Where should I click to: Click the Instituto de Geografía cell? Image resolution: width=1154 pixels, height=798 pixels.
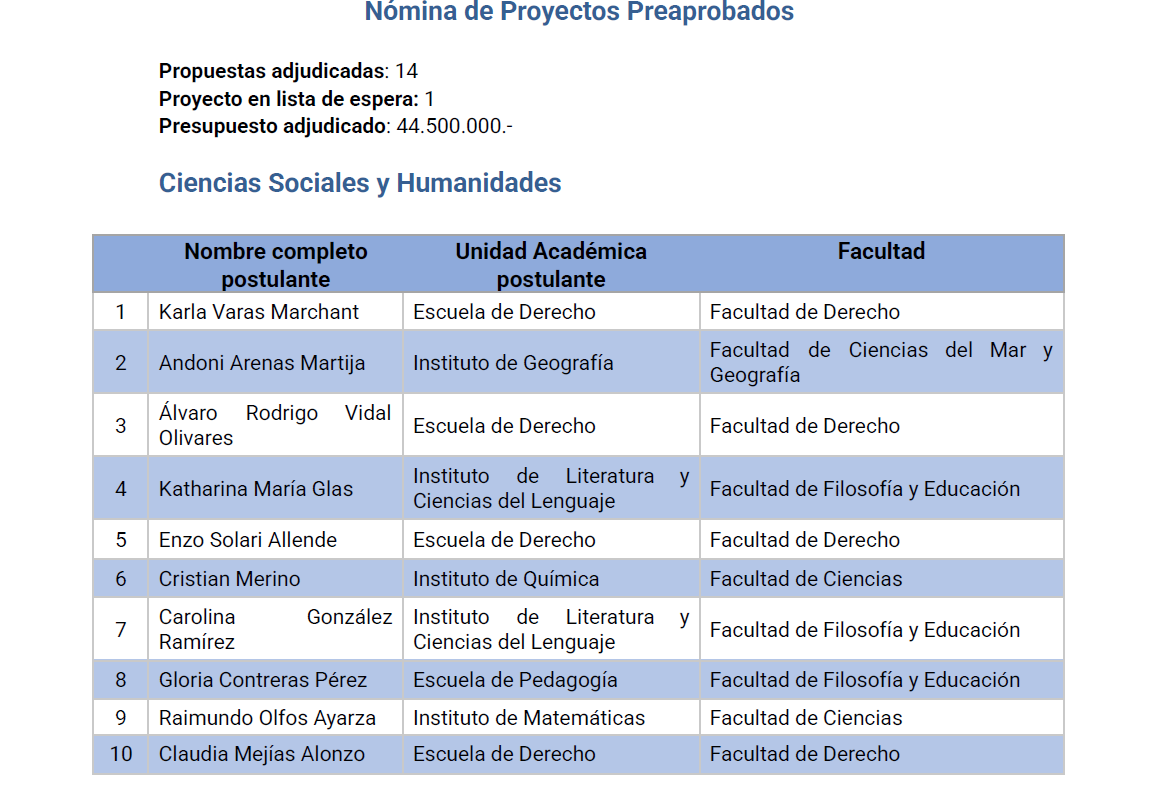(x=513, y=363)
